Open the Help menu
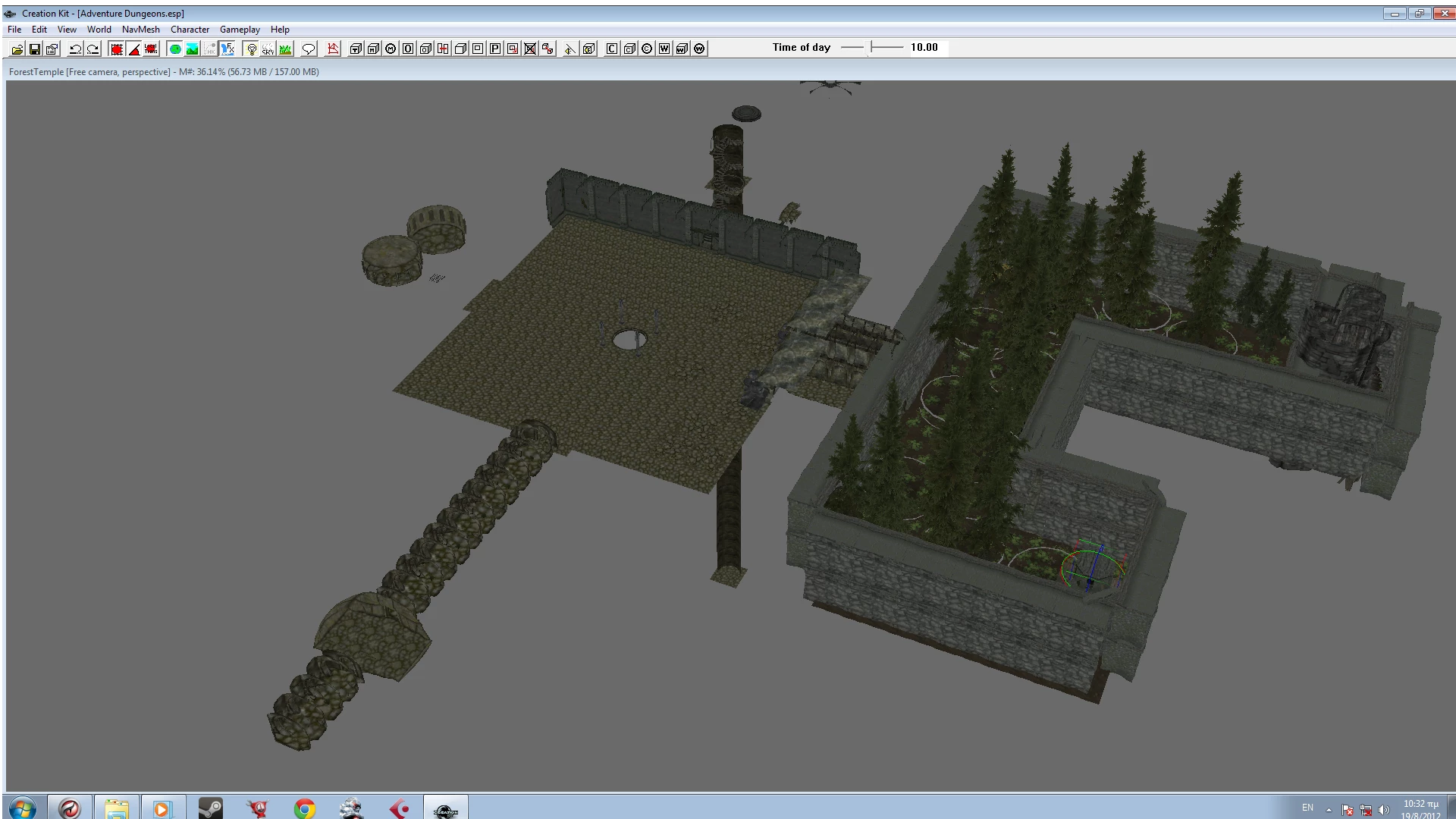Image resolution: width=1456 pixels, height=819 pixels. coord(280,30)
